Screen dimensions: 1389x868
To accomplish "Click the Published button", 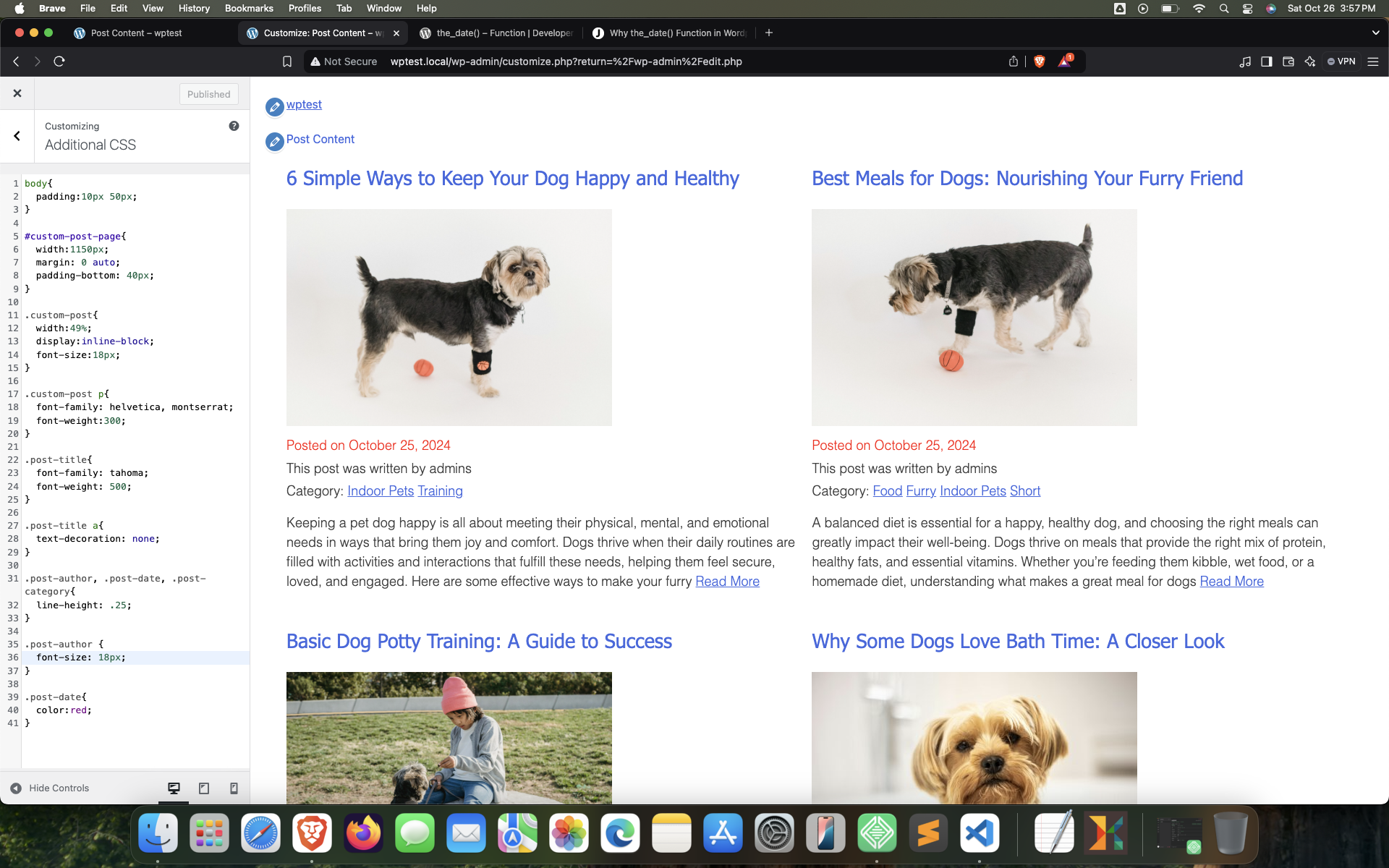I will click(208, 94).
